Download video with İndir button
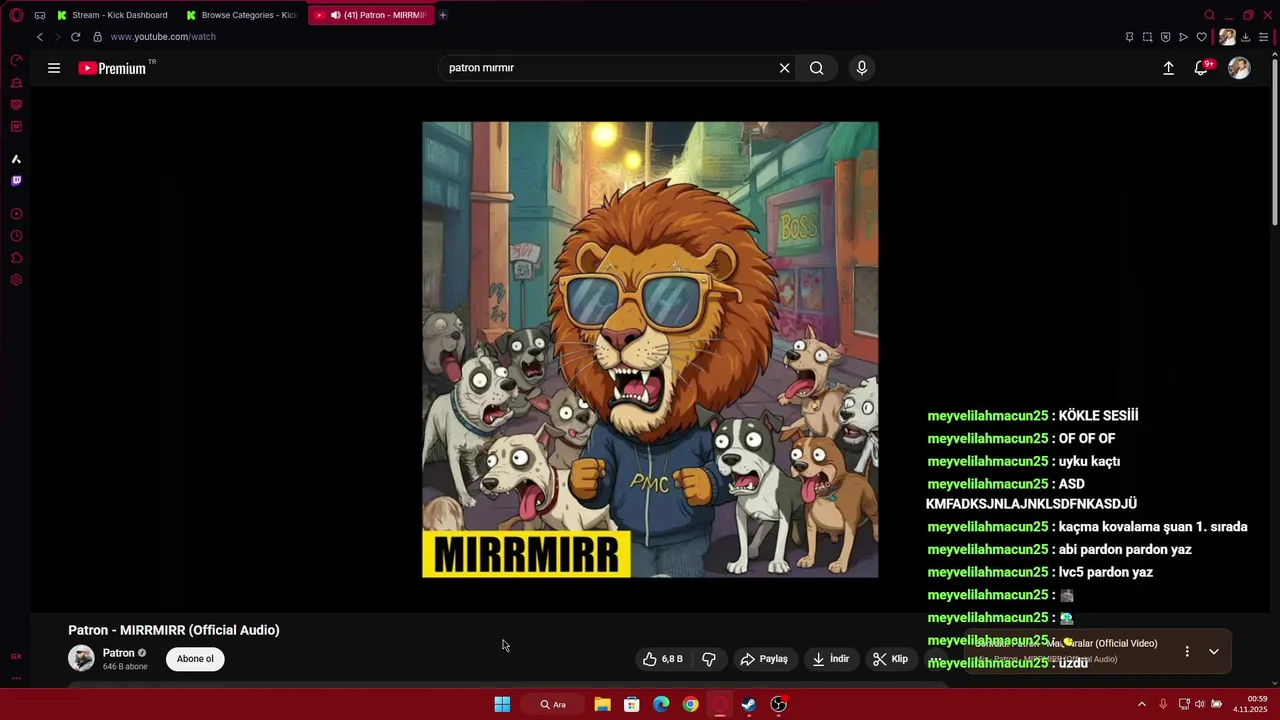 (x=830, y=659)
